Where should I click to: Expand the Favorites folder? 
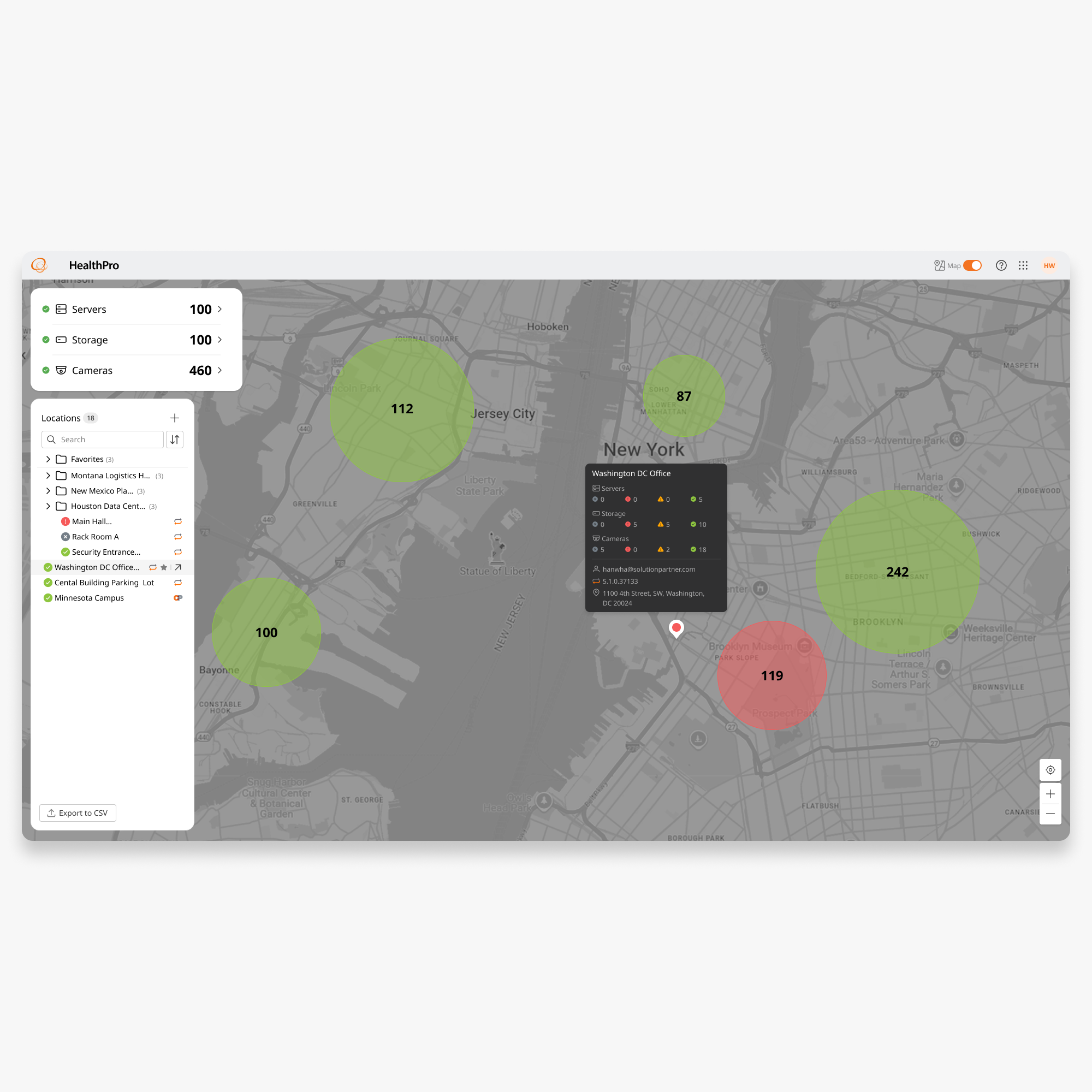(48, 459)
